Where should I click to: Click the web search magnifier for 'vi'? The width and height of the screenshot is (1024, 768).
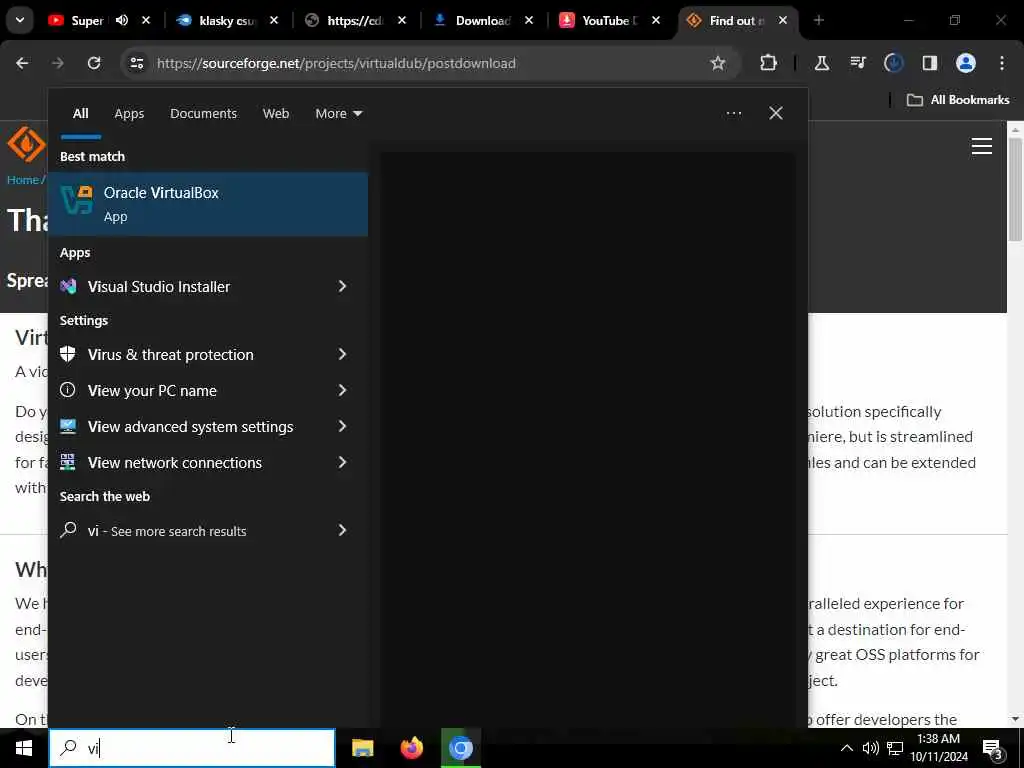point(68,530)
